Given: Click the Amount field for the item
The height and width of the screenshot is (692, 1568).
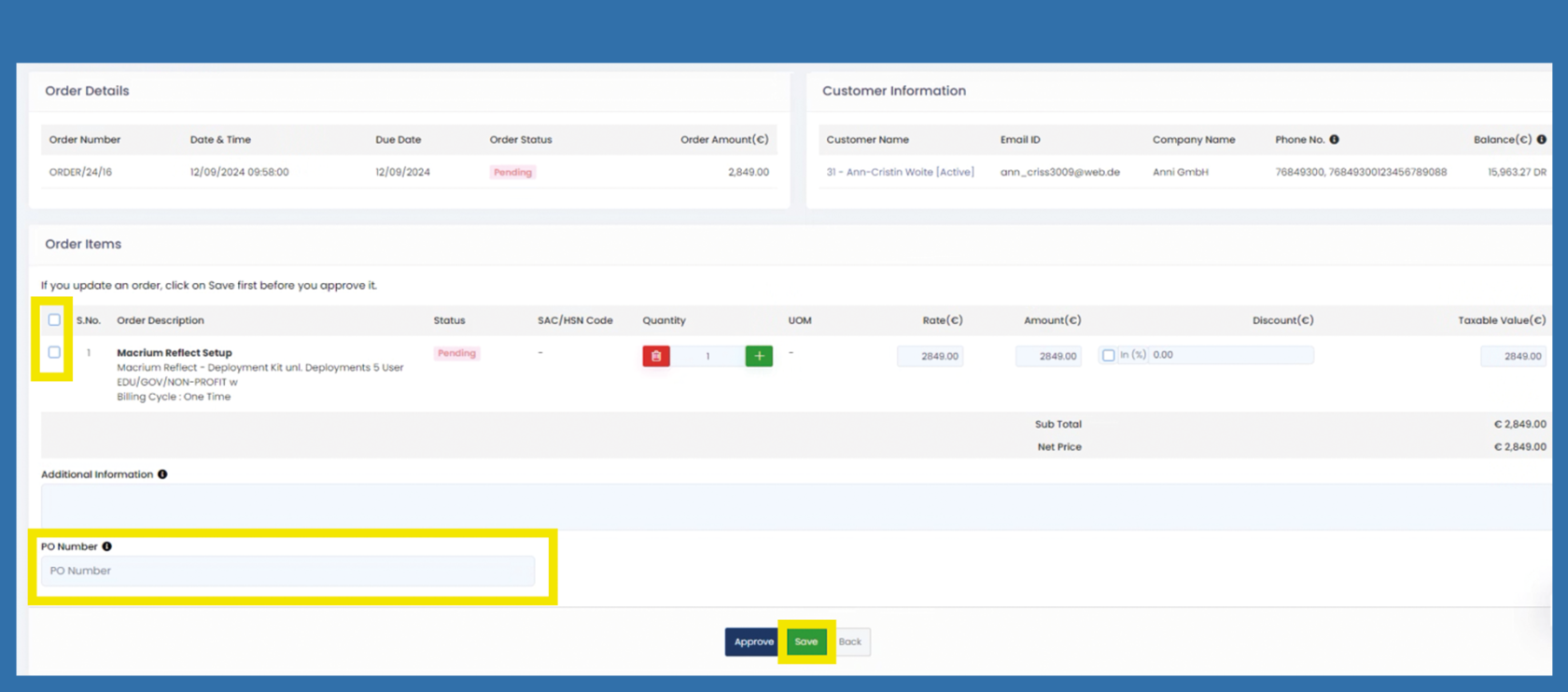Looking at the screenshot, I should tap(1048, 356).
